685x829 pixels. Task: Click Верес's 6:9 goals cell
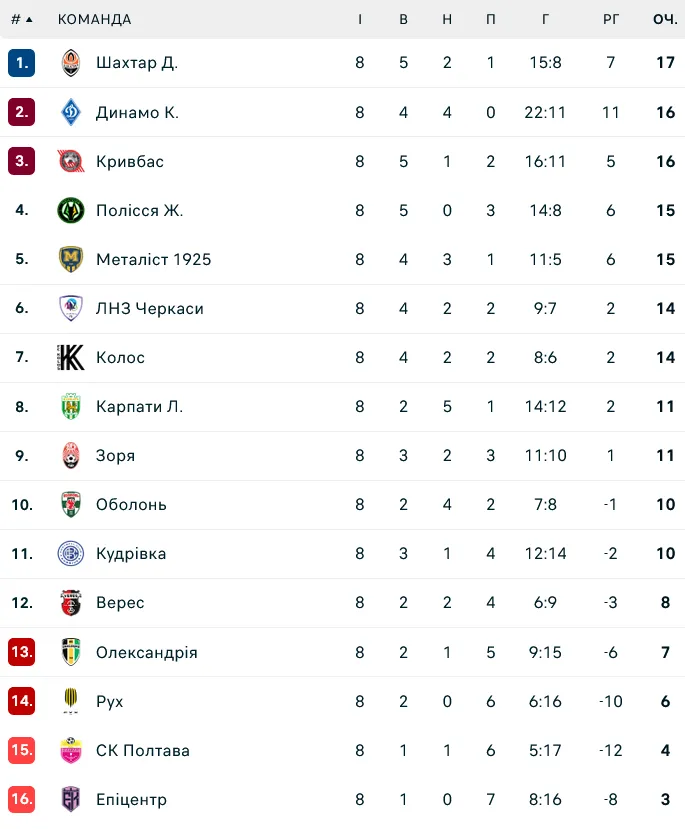pos(545,602)
